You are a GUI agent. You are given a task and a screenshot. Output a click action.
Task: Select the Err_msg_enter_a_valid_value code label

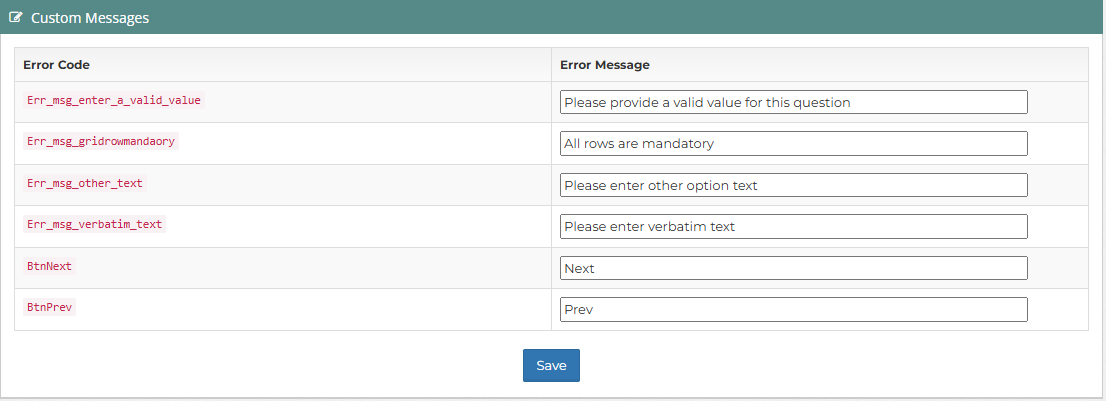click(114, 100)
